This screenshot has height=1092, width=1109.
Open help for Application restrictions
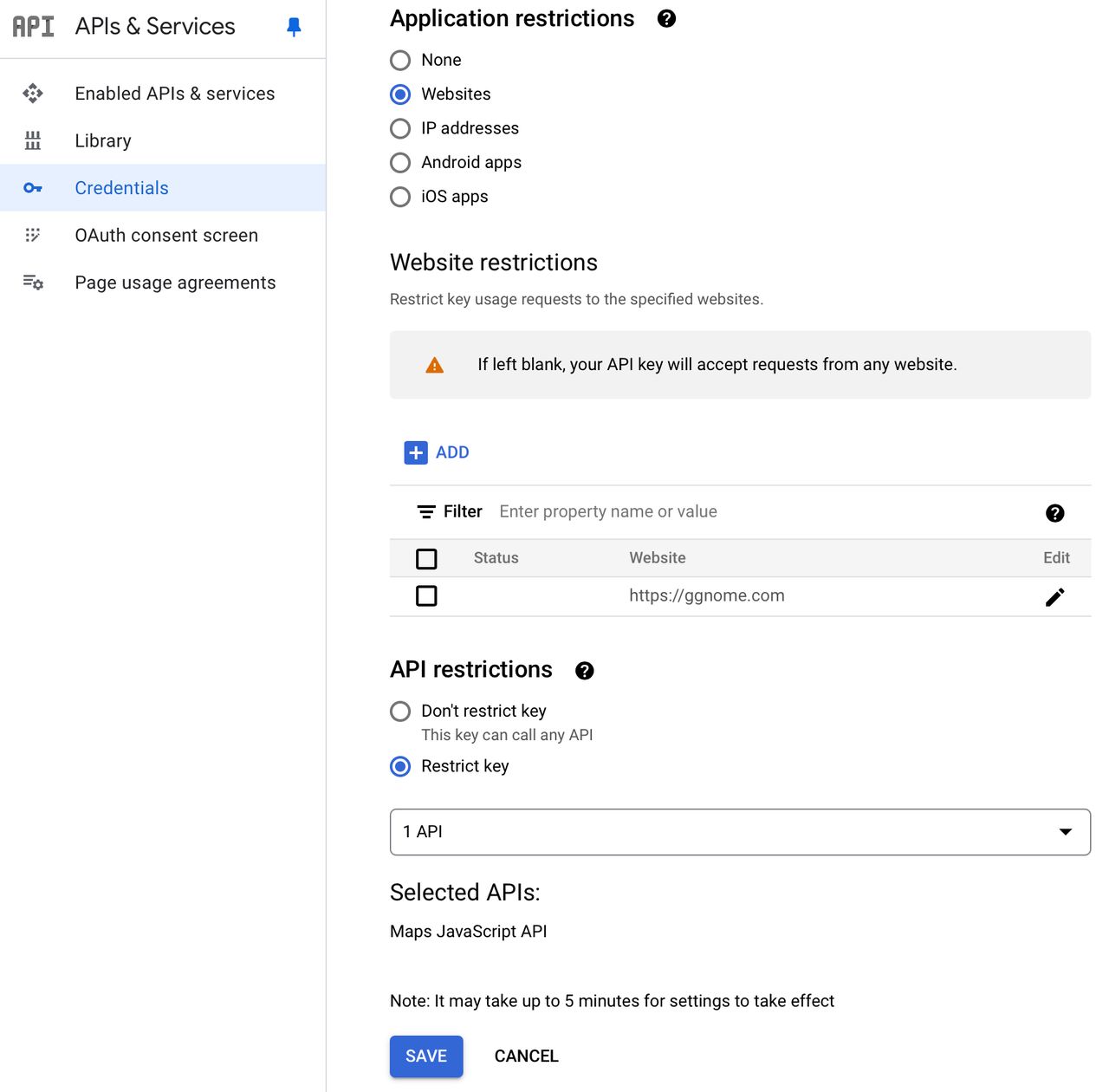665,17
